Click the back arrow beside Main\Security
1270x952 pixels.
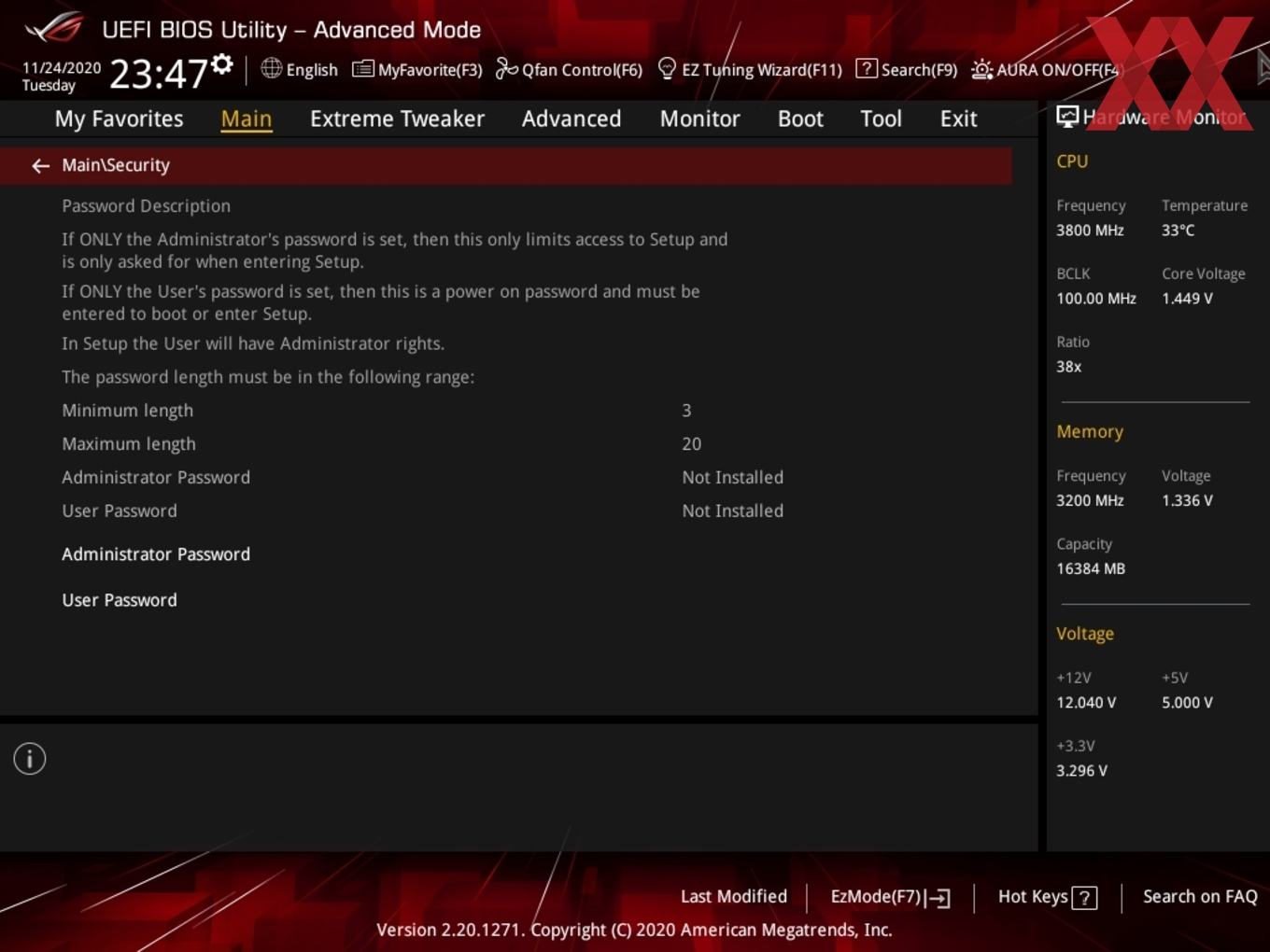40,165
